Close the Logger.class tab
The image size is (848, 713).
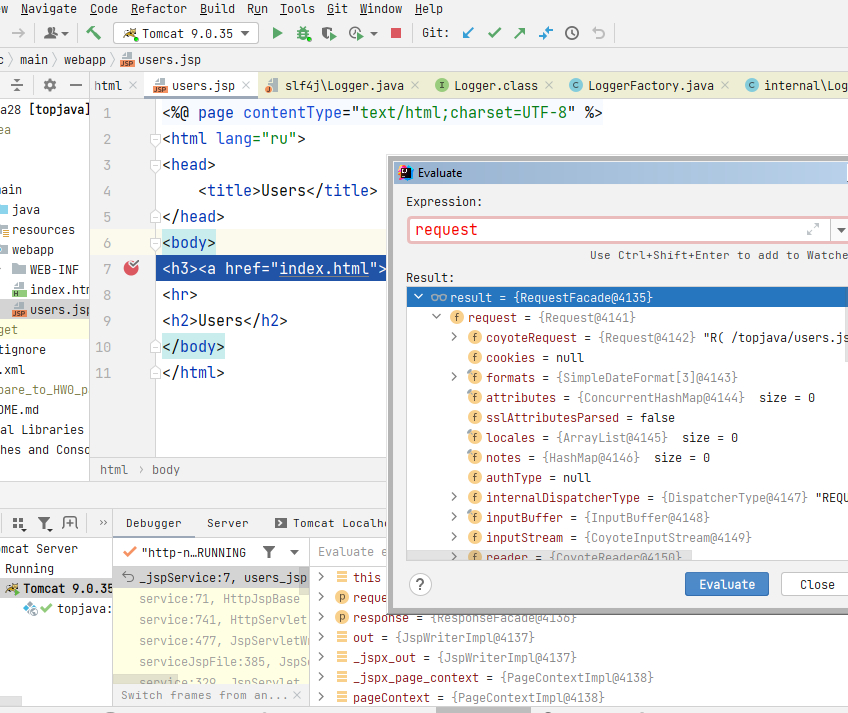coord(549,85)
